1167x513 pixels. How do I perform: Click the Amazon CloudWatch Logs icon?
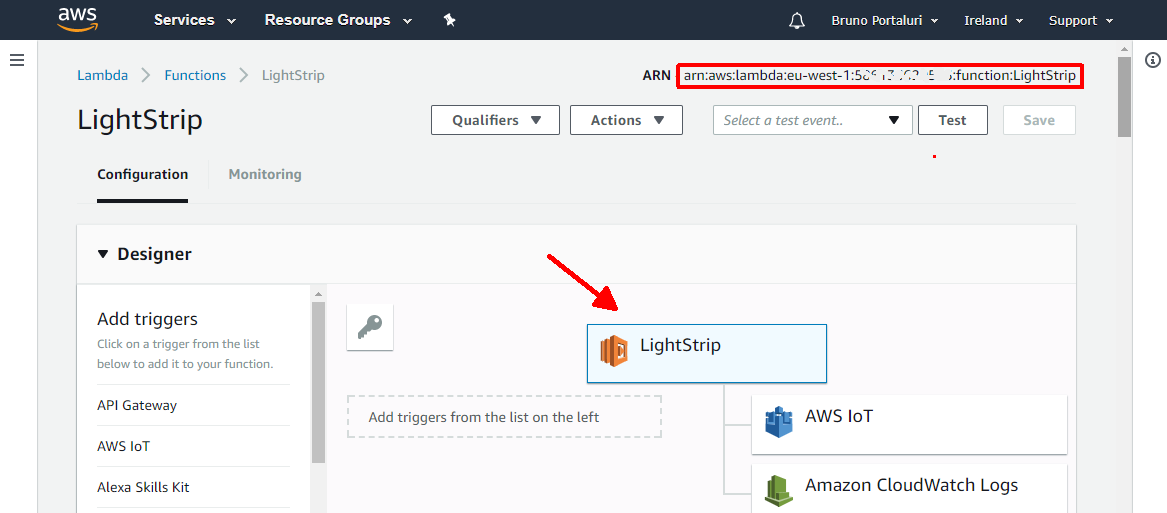tap(778, 490)
